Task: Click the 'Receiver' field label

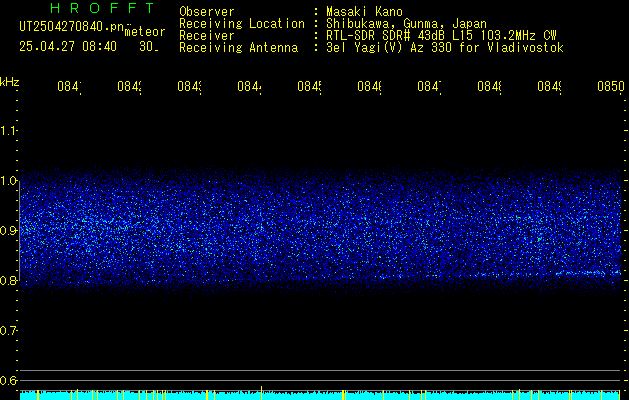Action: pos(207,36)
